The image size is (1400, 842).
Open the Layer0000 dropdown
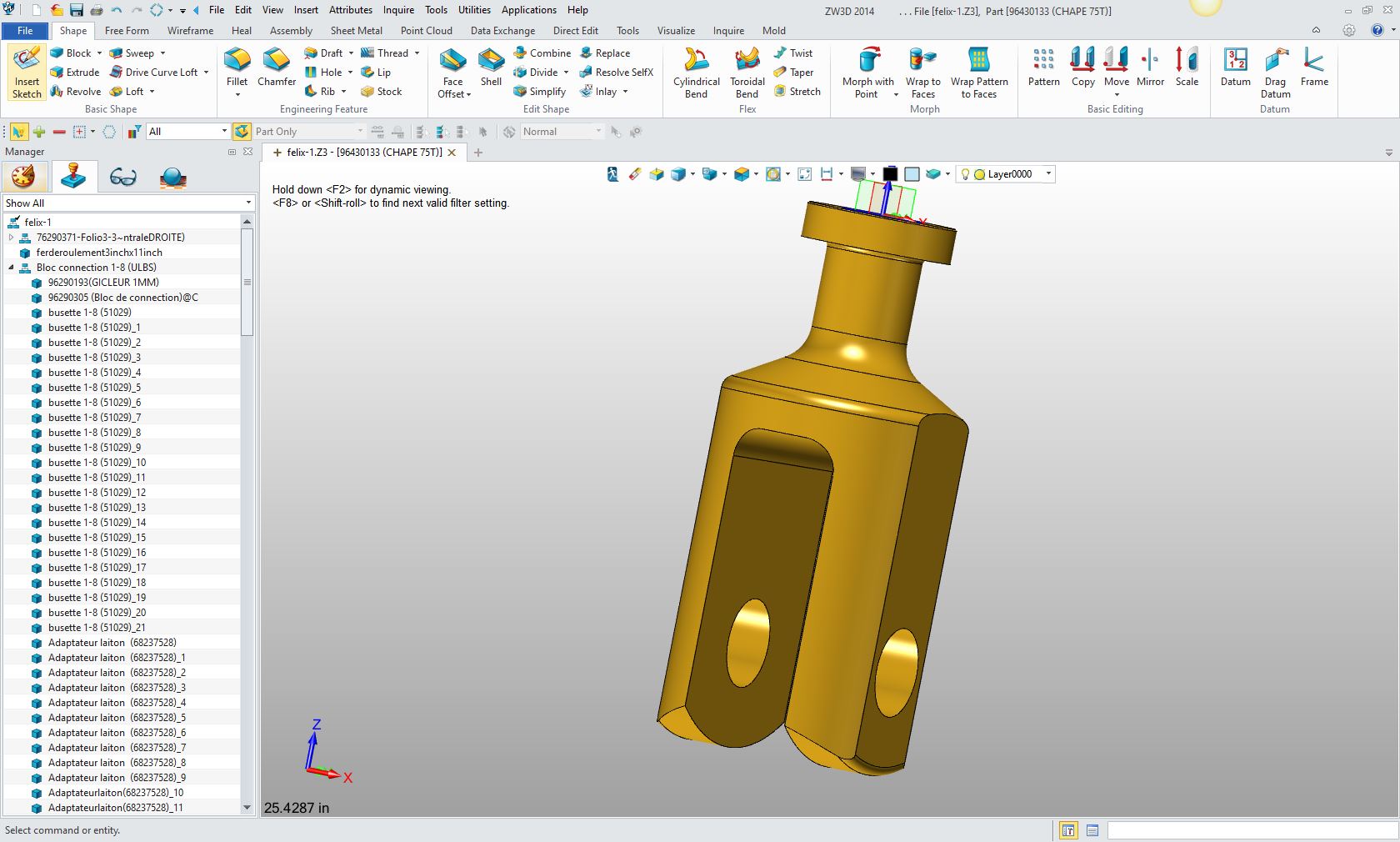[x=1048, y=174]
